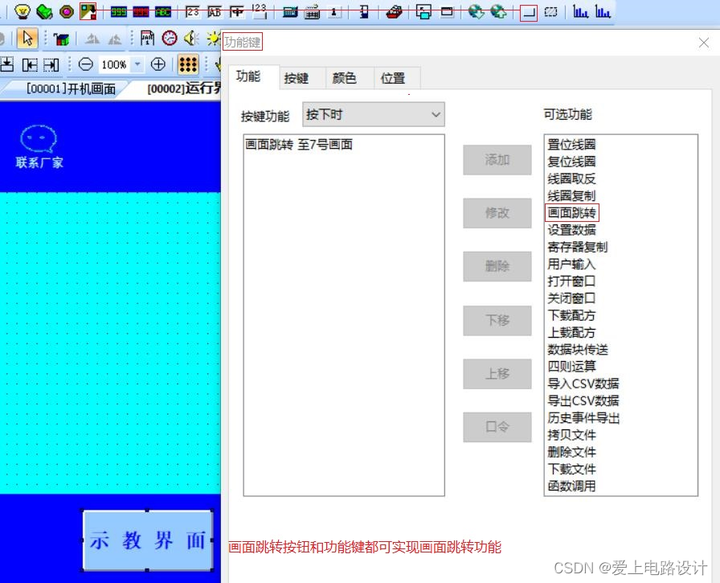The height and width of the screenshot is (583, 720).
Task: Select 线圈取反 in available functions
Action: pyautogui.click(x=571, y=179)
